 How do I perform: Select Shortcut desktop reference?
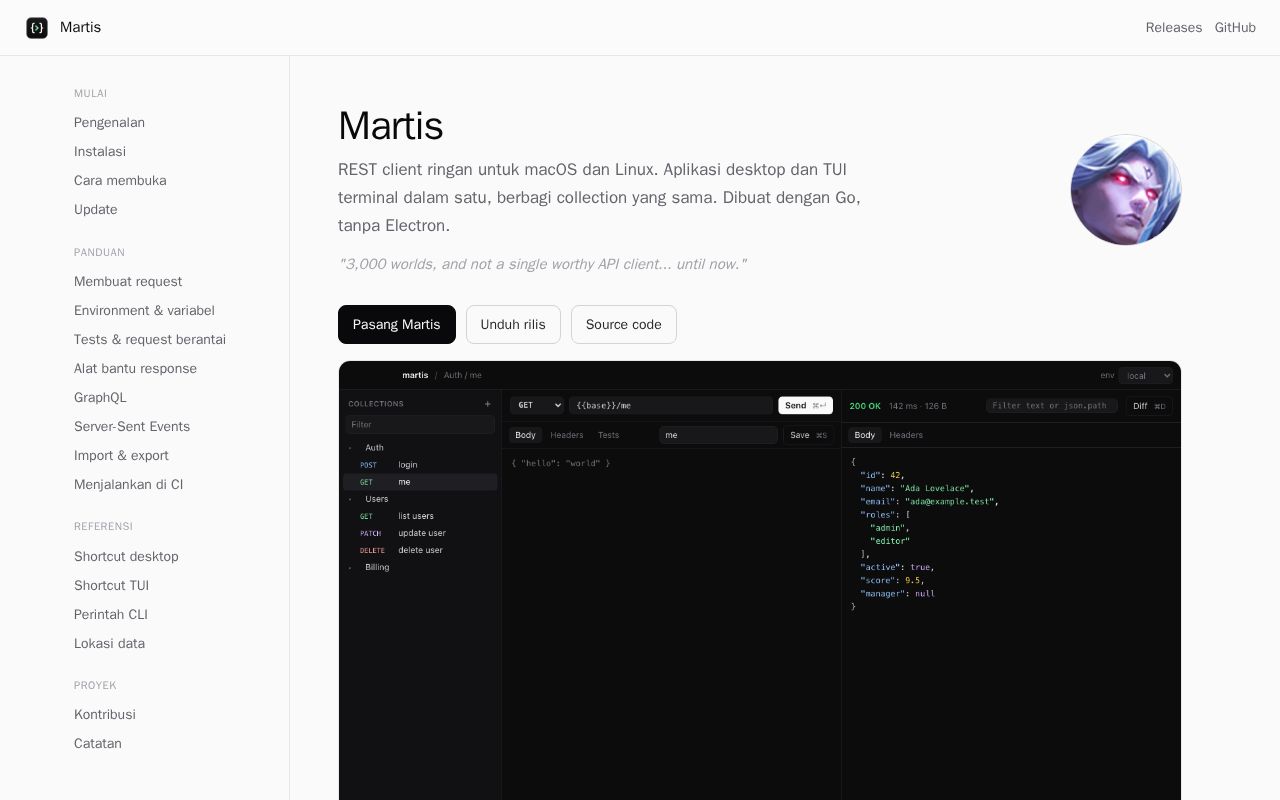126,557
